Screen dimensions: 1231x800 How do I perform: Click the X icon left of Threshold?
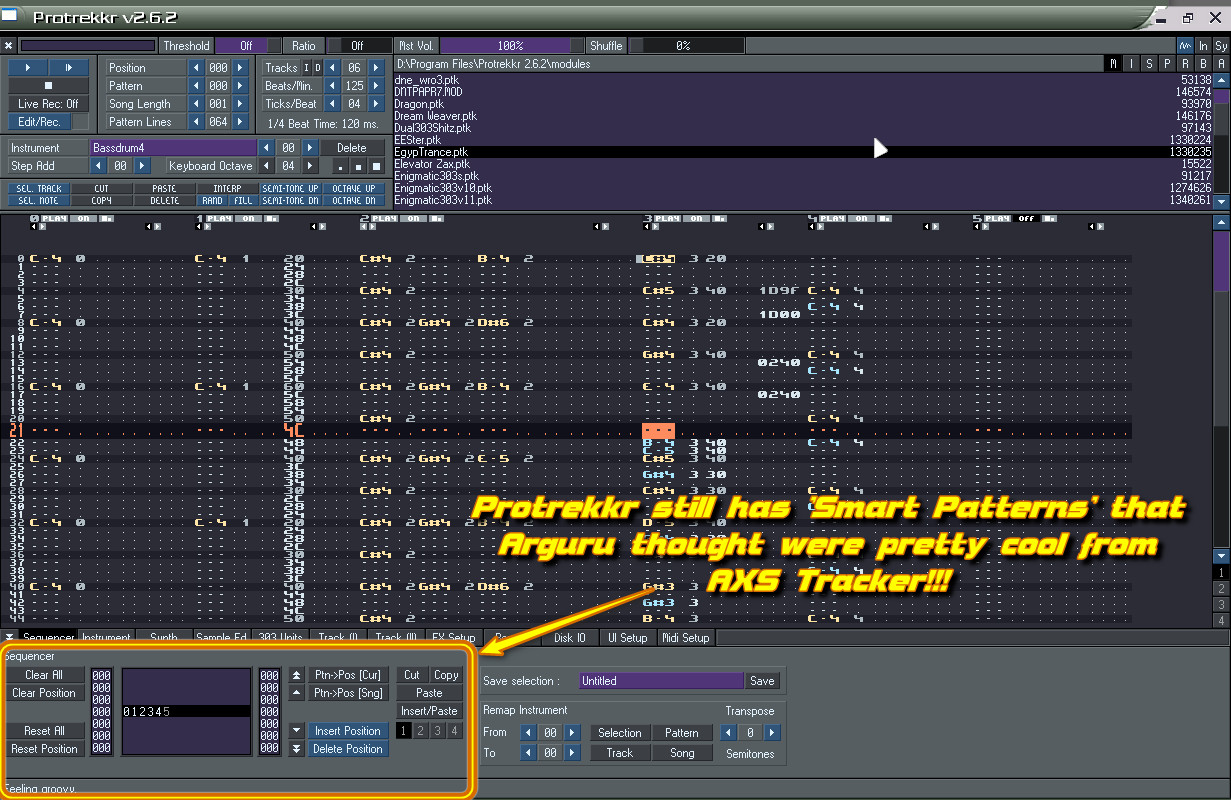[8, 46]
